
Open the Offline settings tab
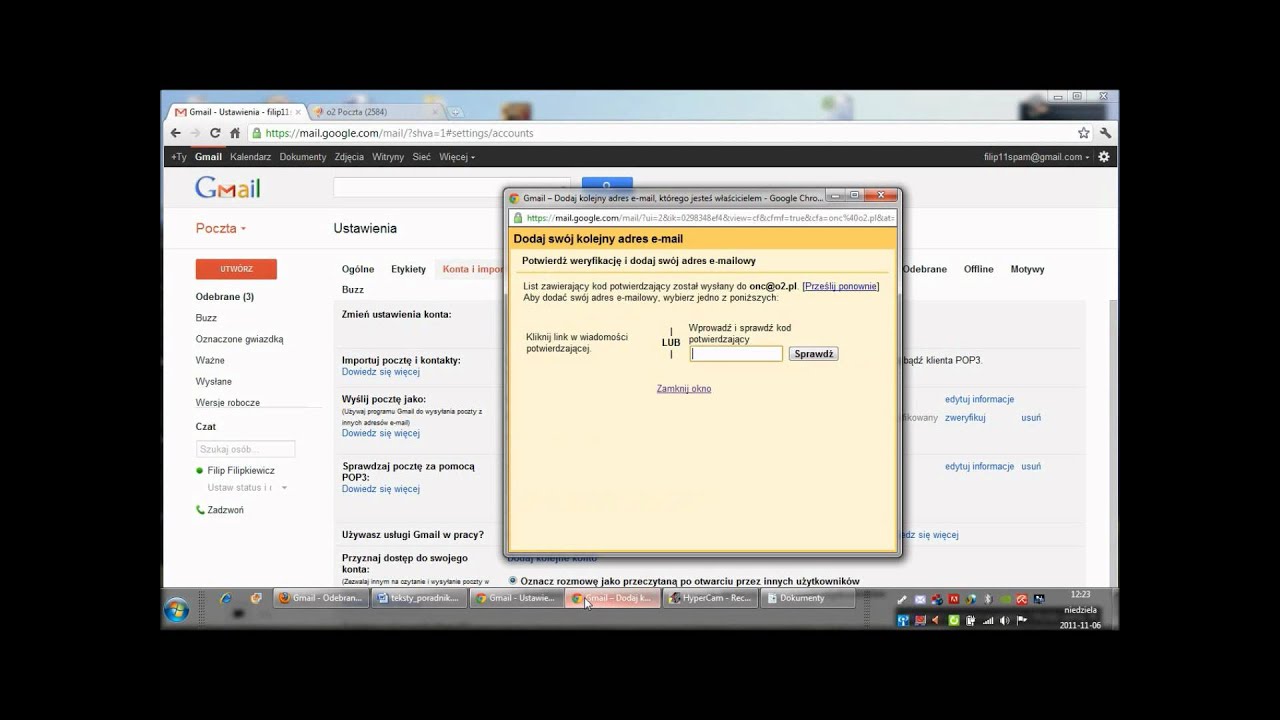978,269
